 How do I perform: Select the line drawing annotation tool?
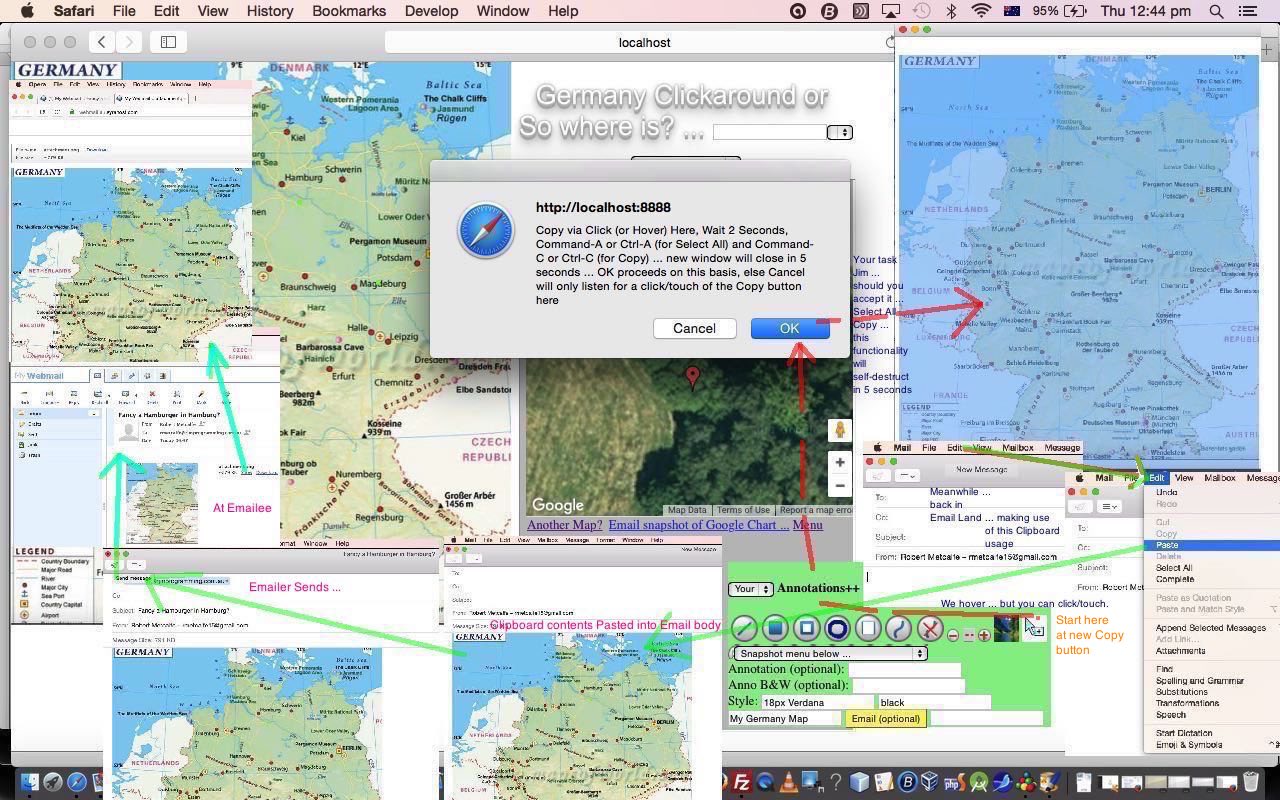point(744,628)
